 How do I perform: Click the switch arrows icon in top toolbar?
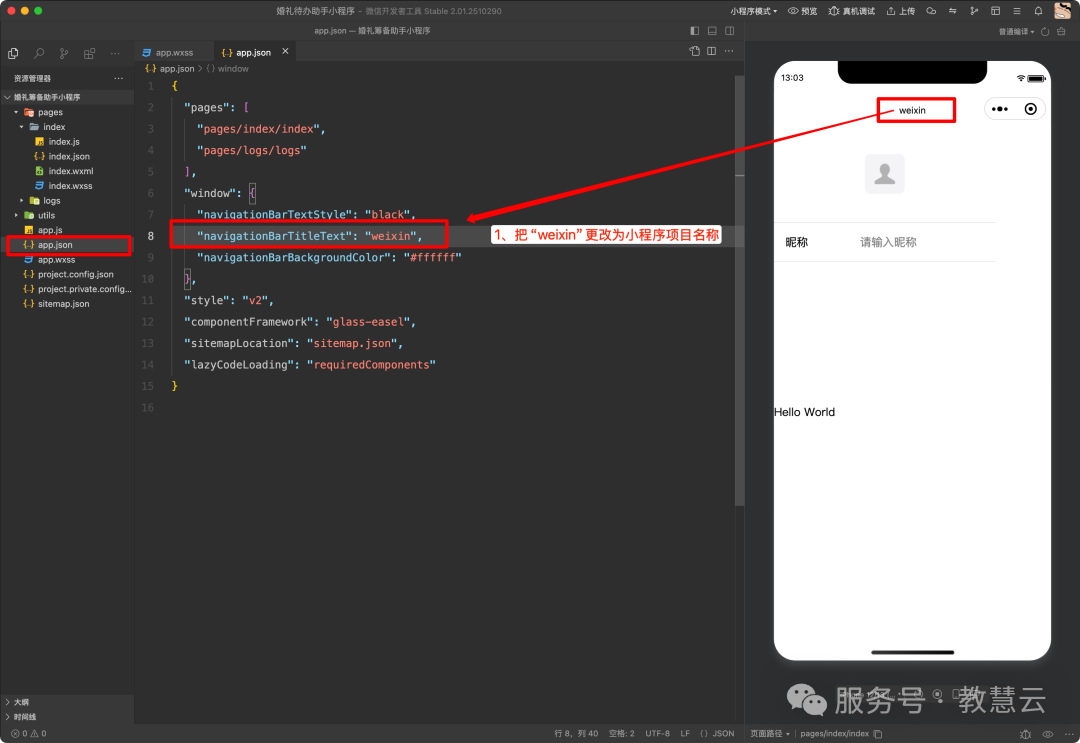(953, 11)
